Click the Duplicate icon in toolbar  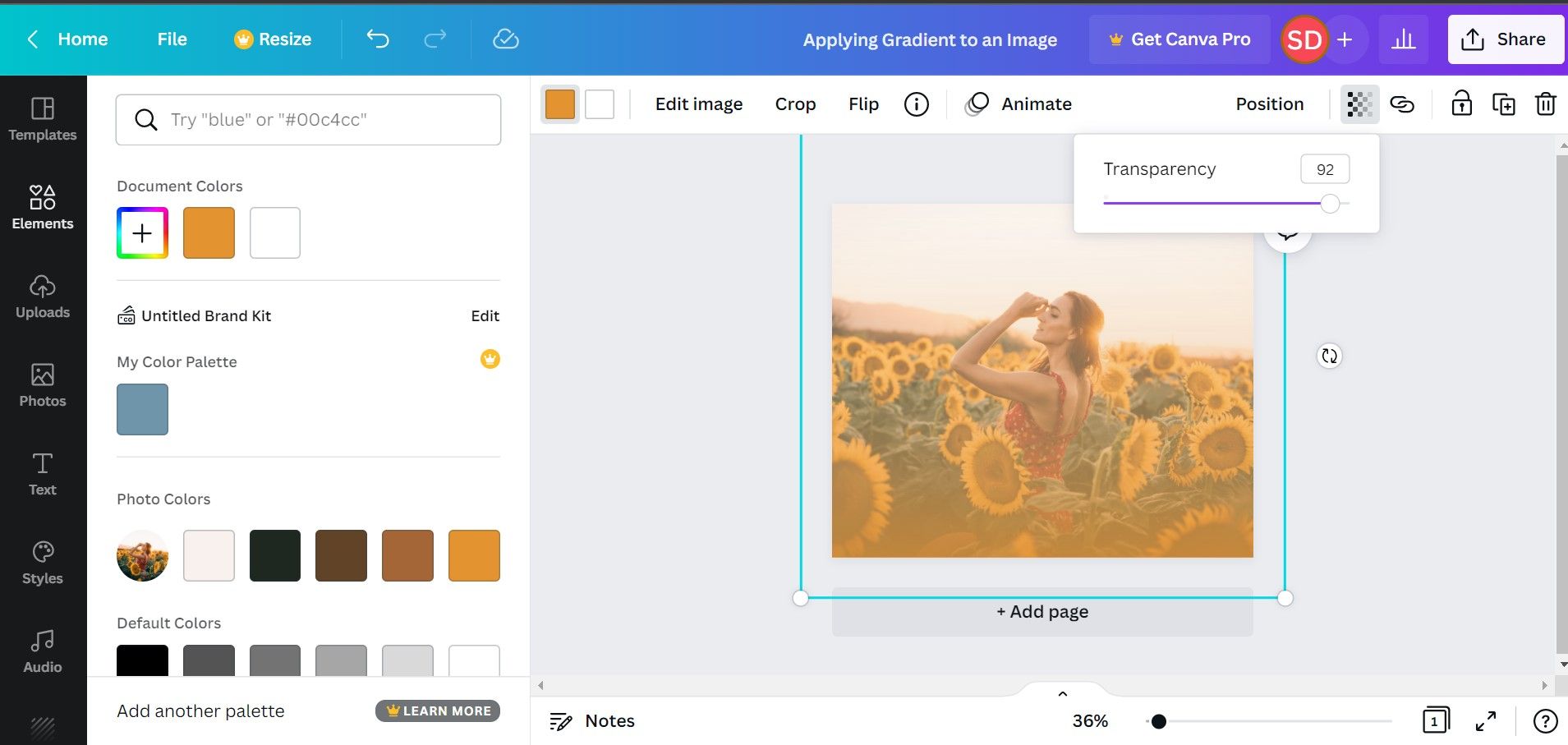coord(1503,104)
